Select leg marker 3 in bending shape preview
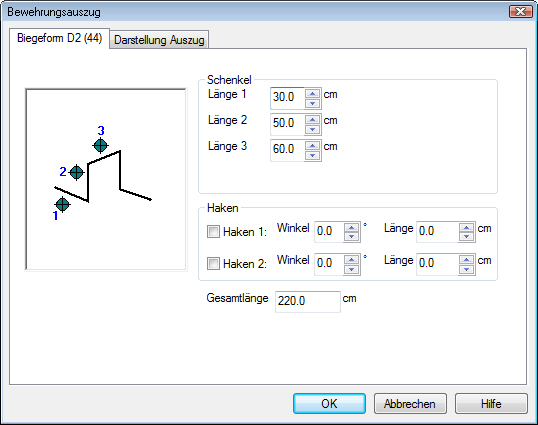The height and width of the screenshot is (425, 538). 101,145
